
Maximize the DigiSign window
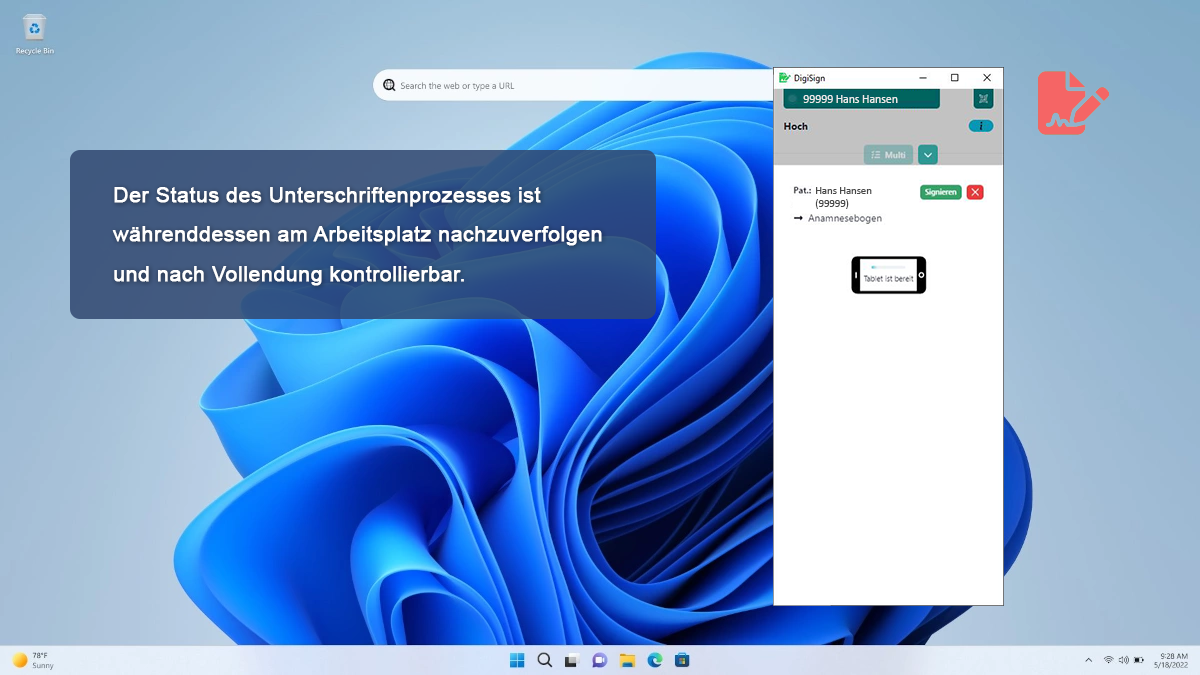click(x=954, y=78)
